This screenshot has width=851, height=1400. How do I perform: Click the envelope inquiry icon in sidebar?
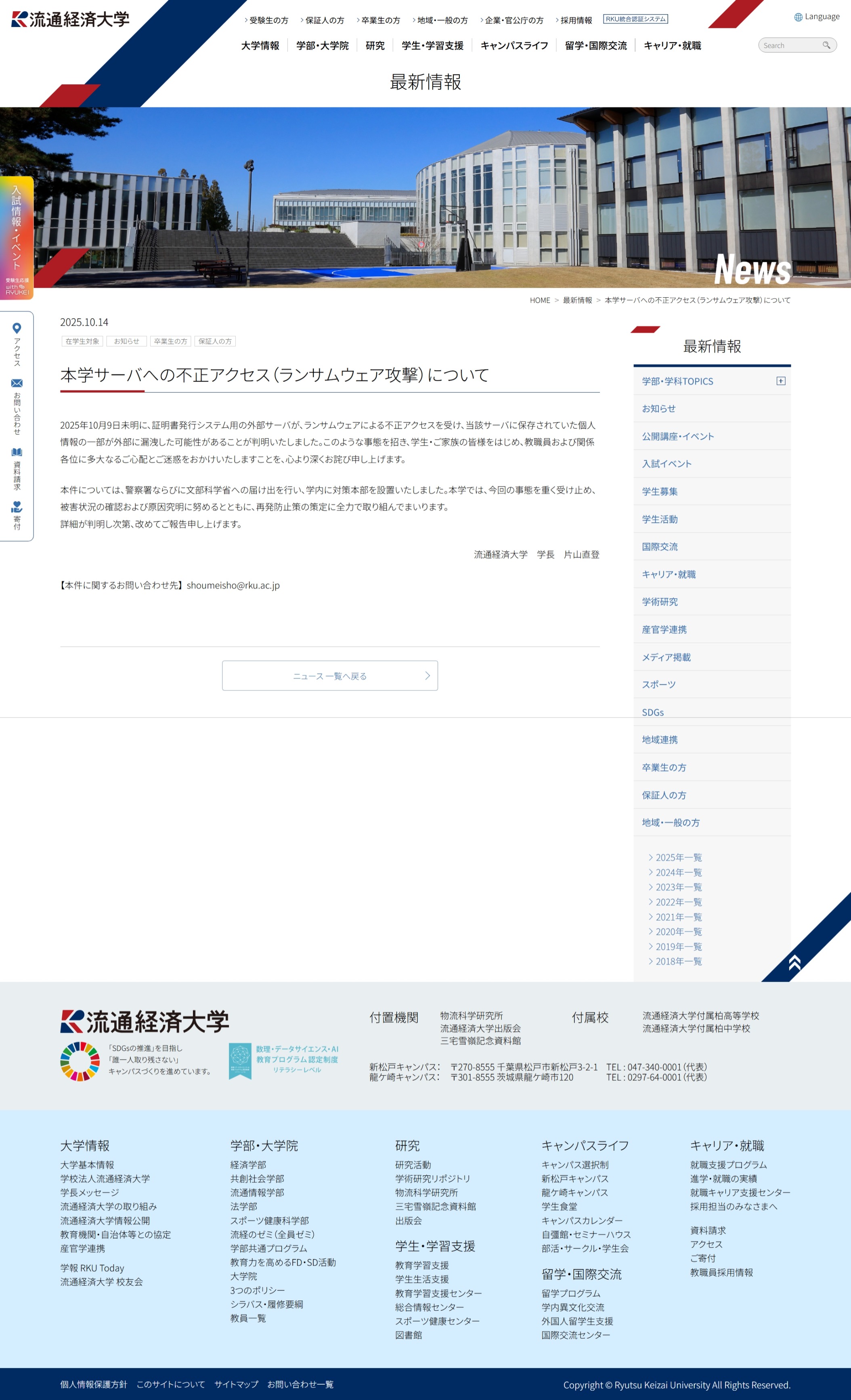17,384
